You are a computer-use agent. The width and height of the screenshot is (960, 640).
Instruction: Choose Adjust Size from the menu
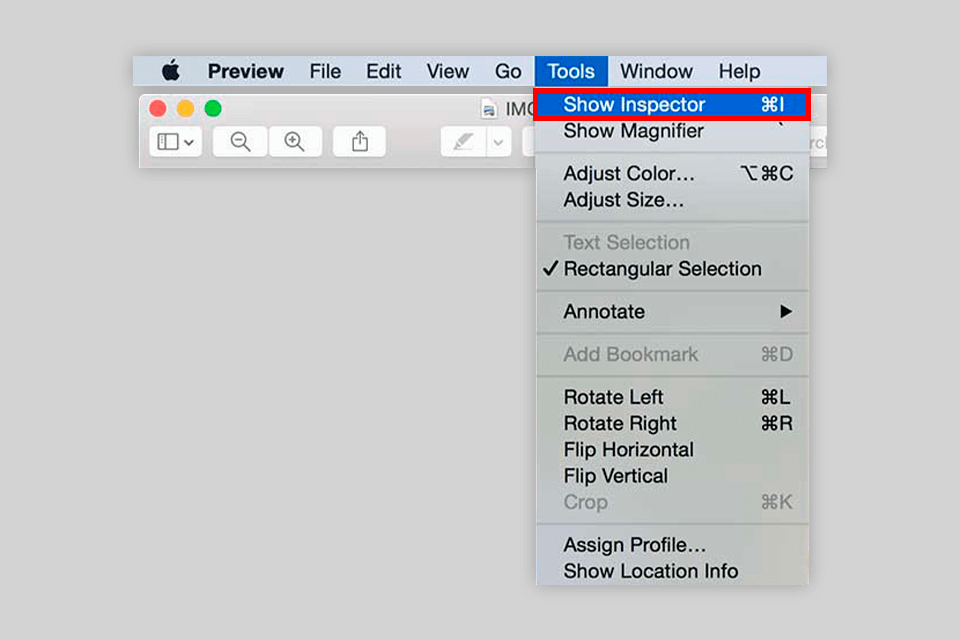coord(623,200)
